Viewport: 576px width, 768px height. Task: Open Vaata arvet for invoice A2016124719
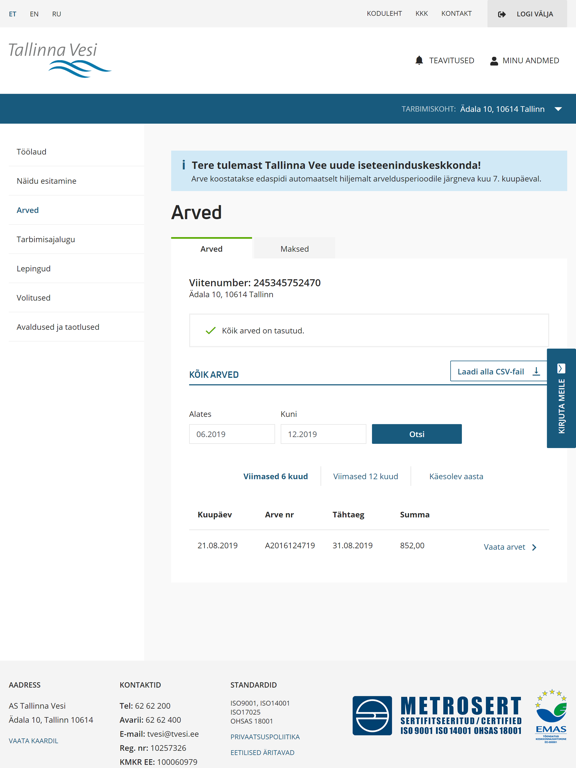pos(510,547)
